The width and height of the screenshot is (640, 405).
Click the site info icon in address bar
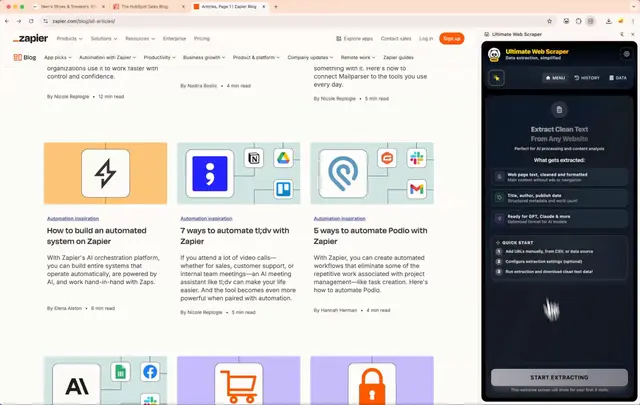click(45, 21)
